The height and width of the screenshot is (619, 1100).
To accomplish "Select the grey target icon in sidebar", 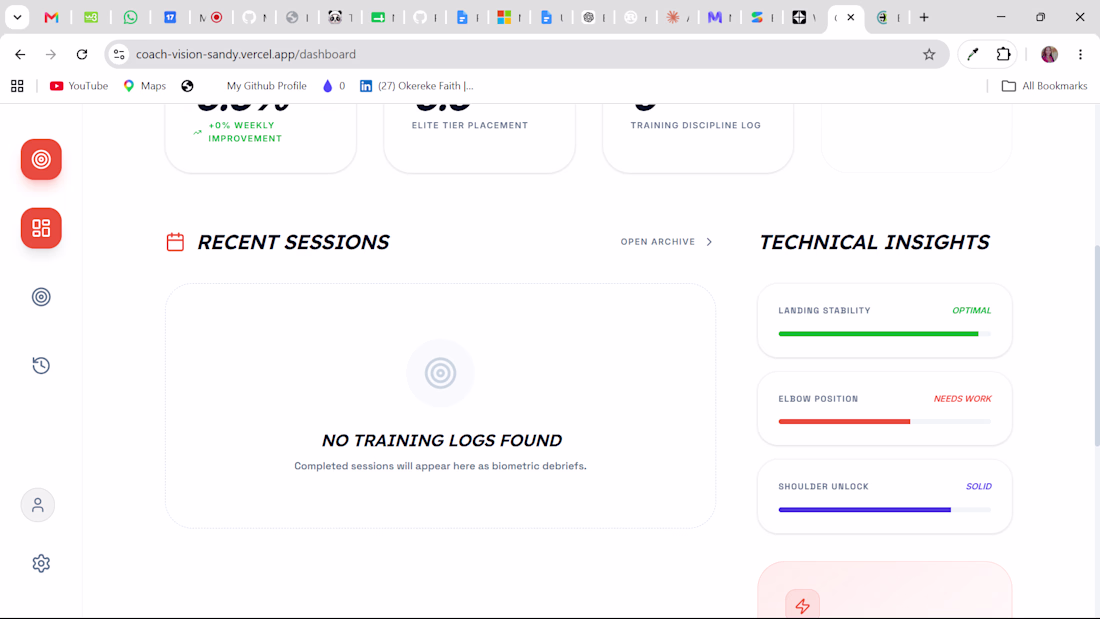I will click(41, 297).
